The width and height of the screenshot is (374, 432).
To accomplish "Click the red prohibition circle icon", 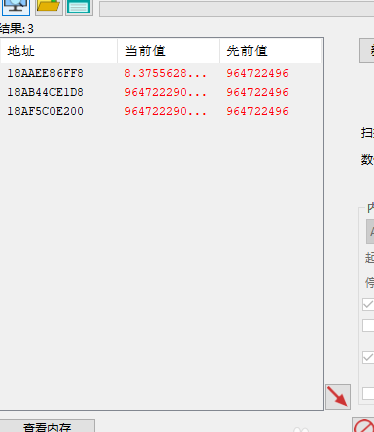I will 364,426.
